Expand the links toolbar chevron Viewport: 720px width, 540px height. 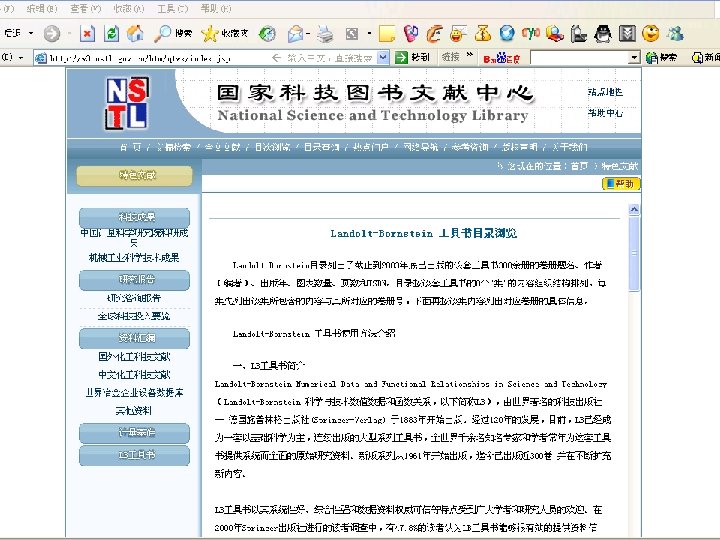coord(469,56)
